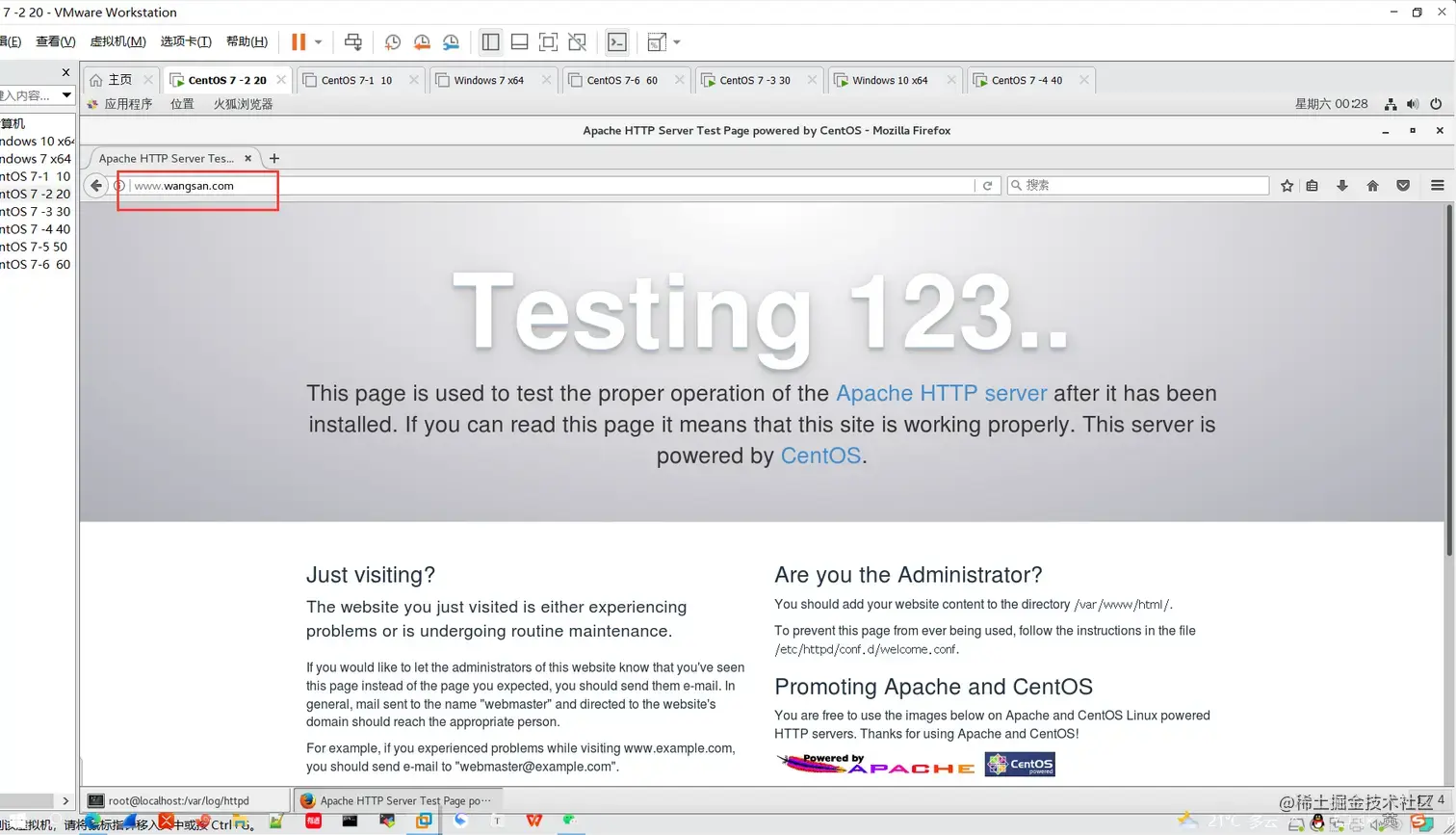Switch to the Windows 10 x64 tab
Screen dimensions: 1456x835
[890, 80]
